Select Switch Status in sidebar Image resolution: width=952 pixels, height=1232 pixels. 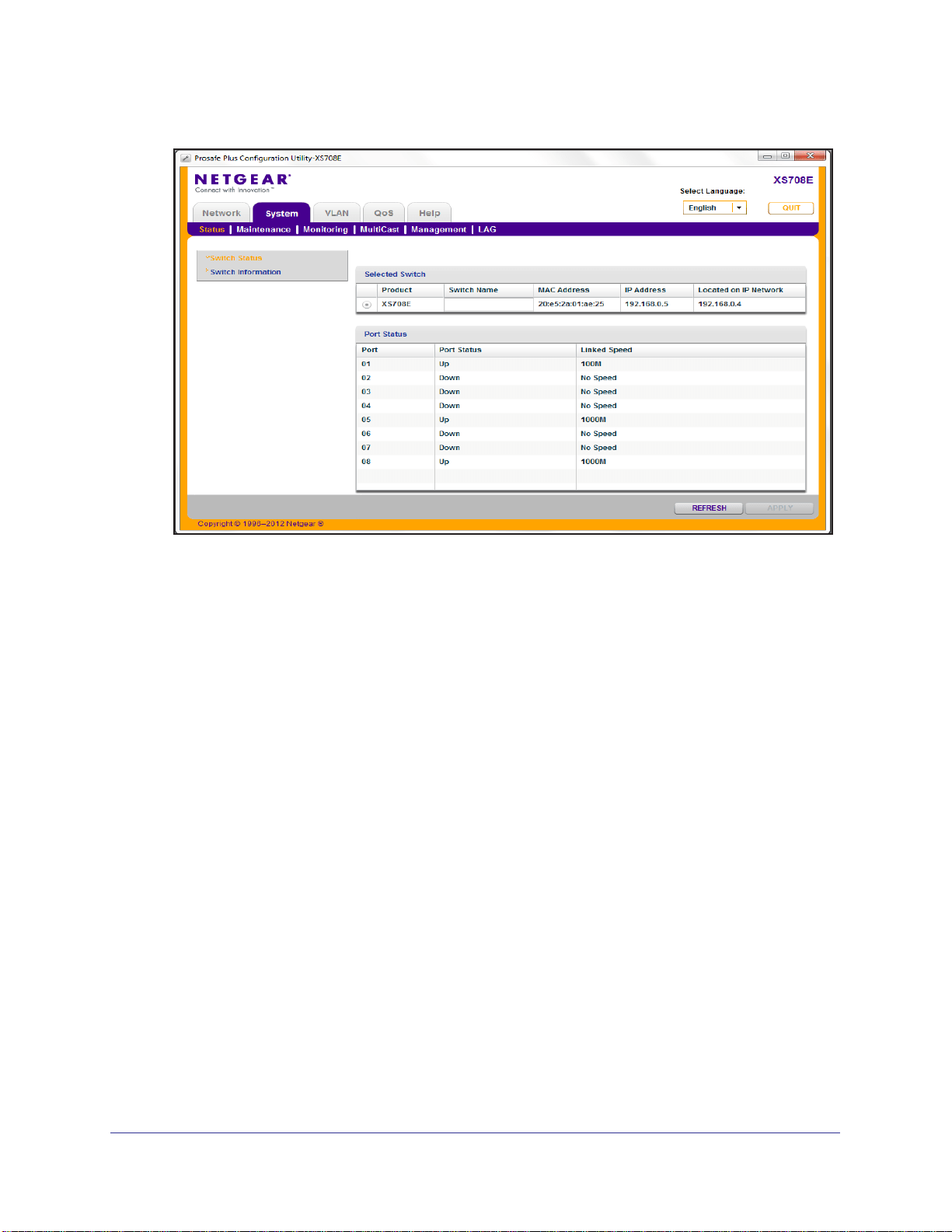[235, 258]
